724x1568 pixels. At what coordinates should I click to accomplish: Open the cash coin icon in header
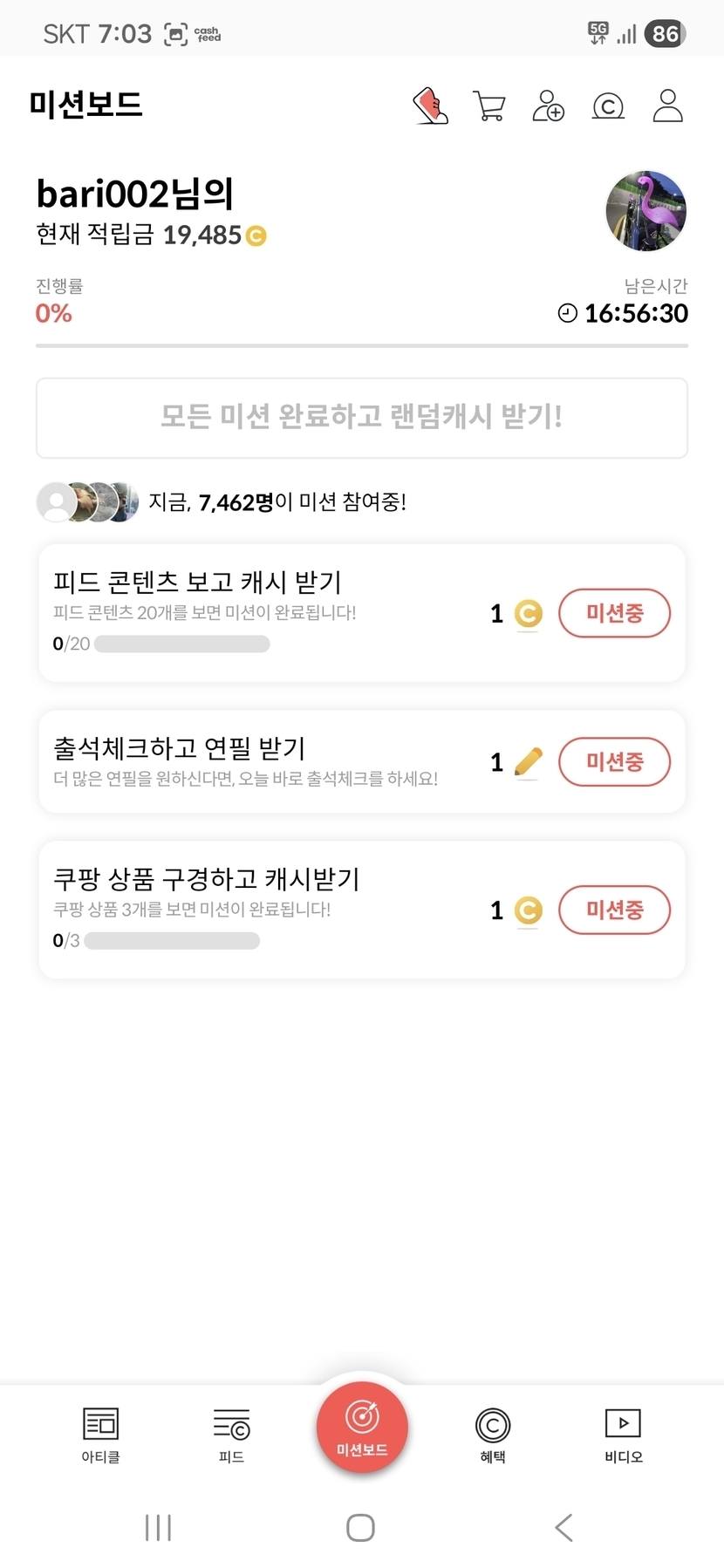click(x=608, y=106)
